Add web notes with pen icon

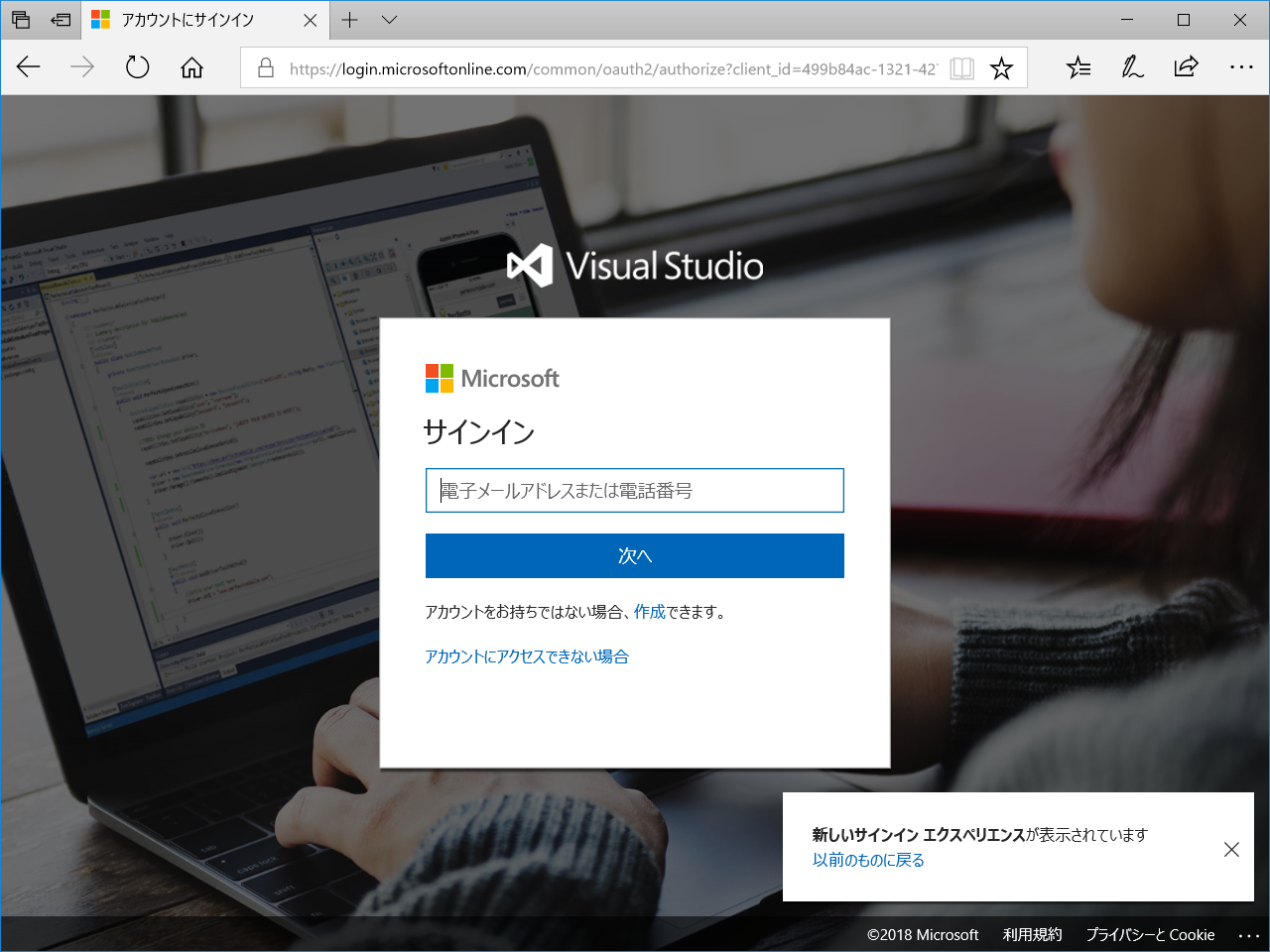[1132, 67]
